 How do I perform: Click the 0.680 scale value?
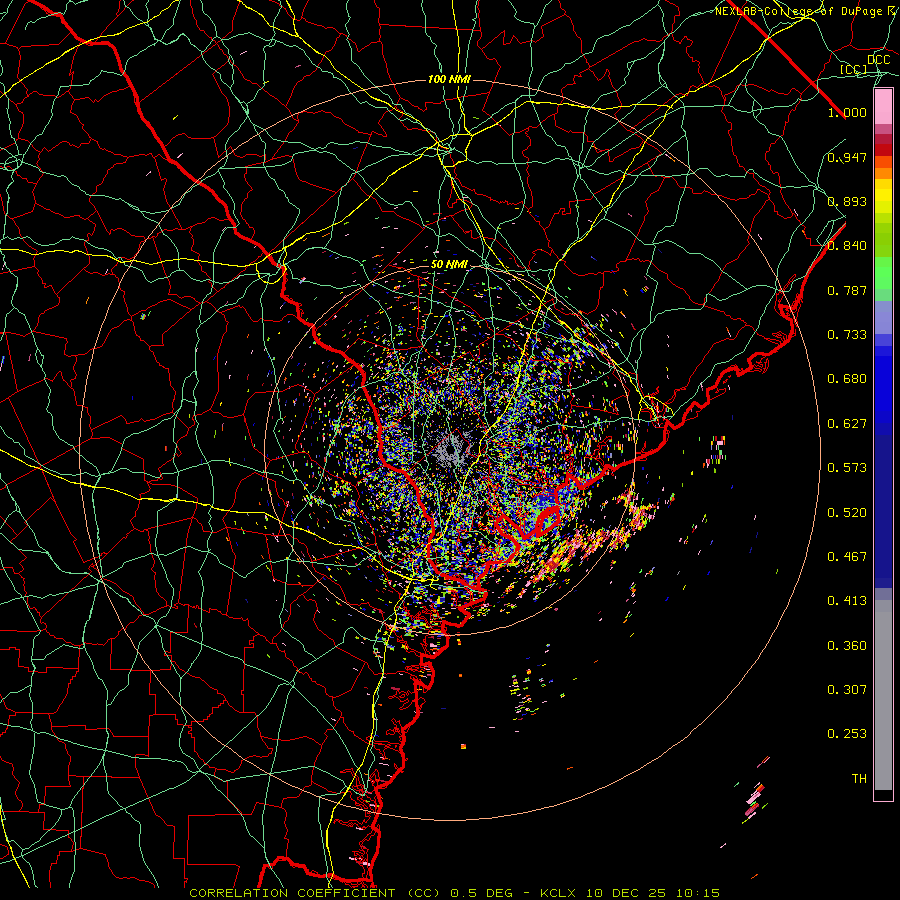[847, 379]
